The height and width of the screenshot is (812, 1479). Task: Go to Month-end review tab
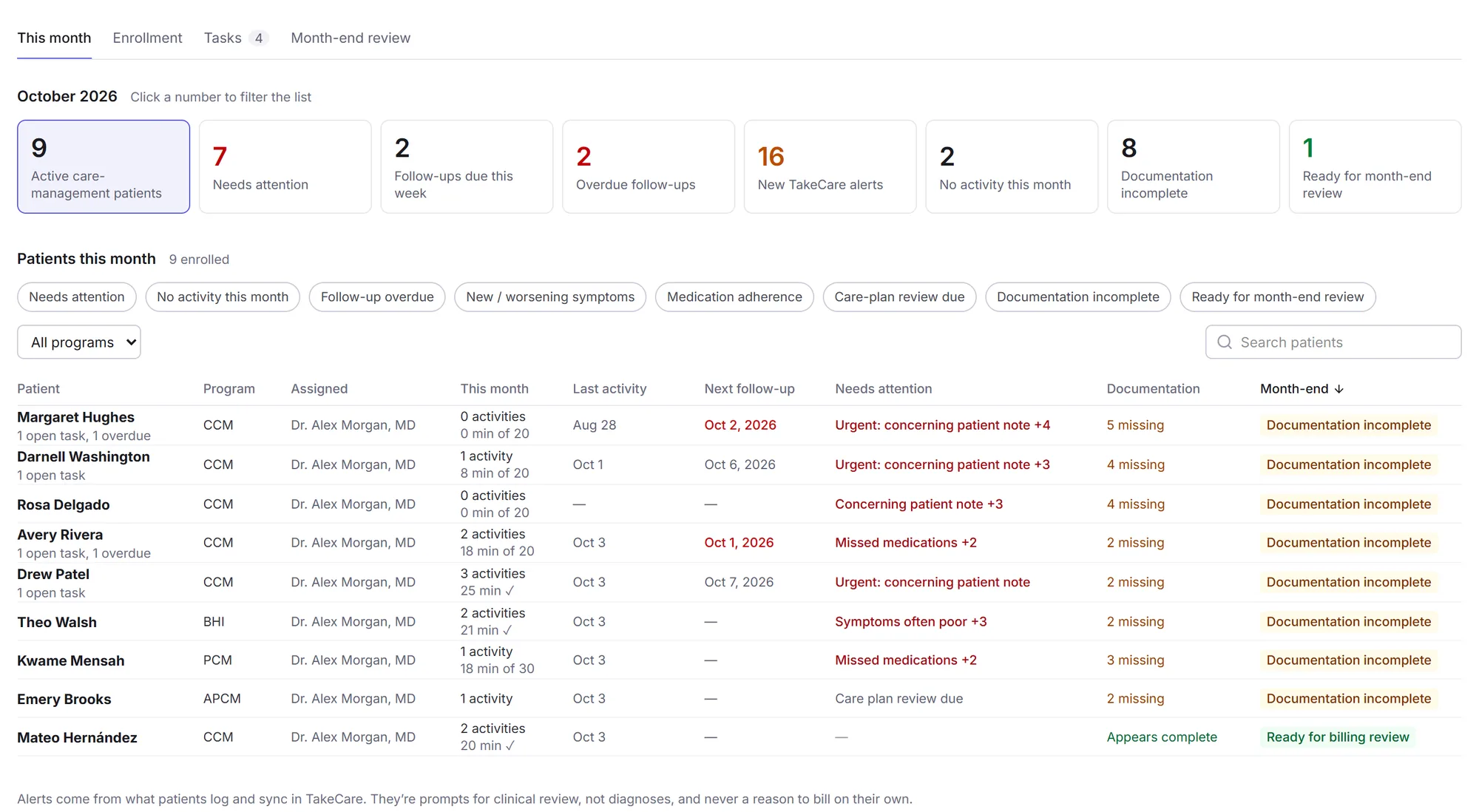351,38
